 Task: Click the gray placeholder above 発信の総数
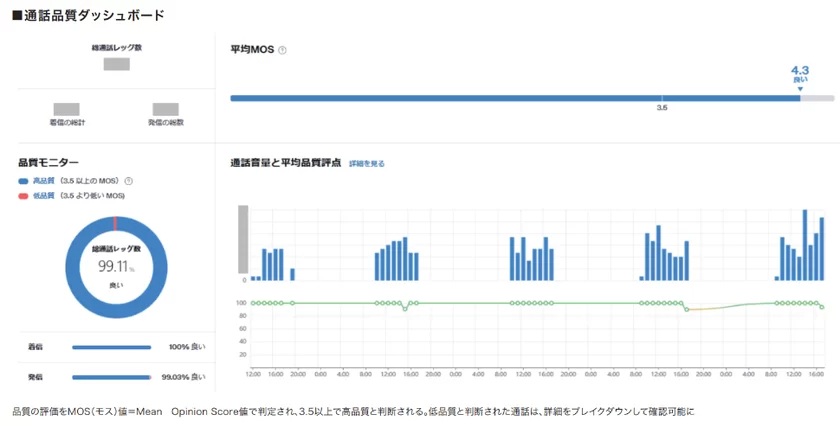pyautogui.click(x=166, y=109)
